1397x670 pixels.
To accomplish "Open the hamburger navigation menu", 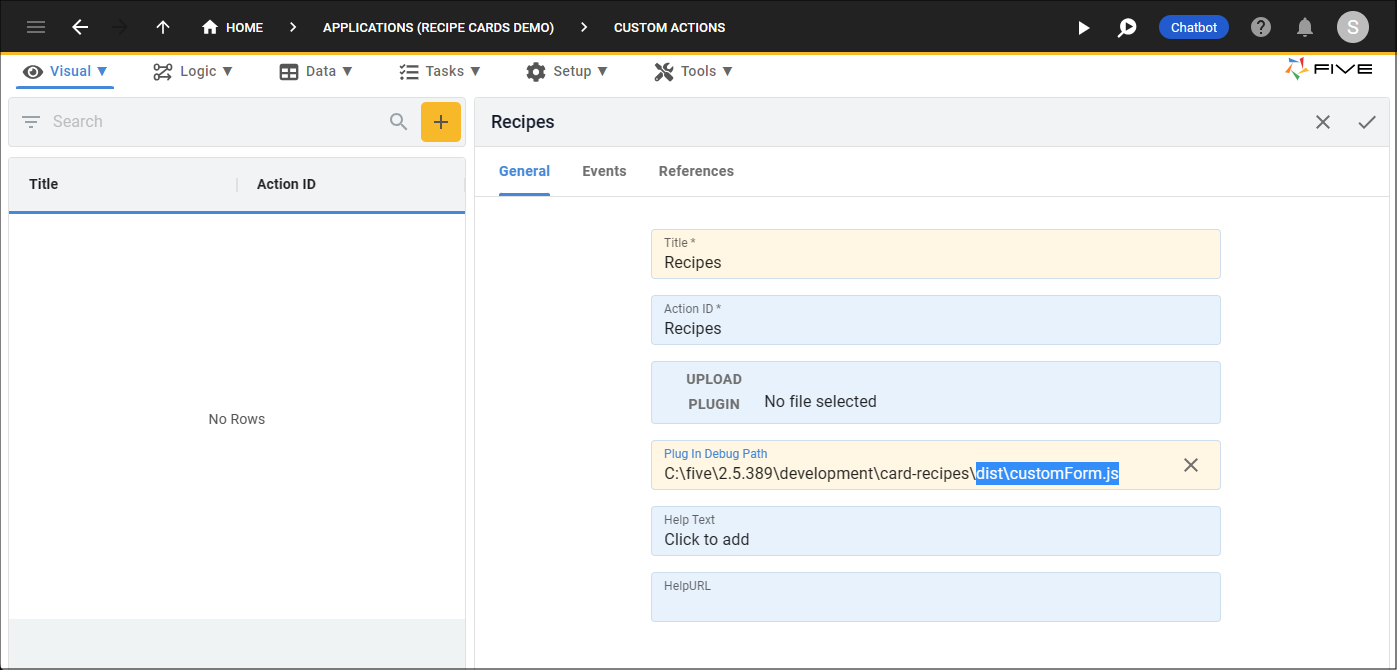I will [36, 27].
